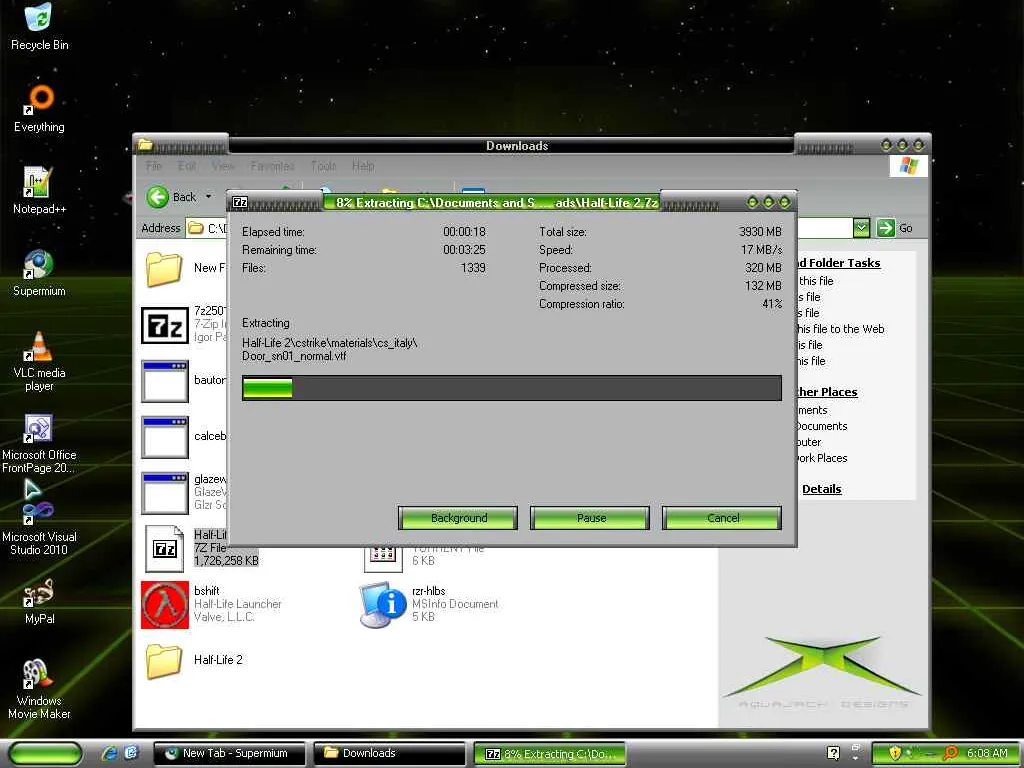Switch to Downloads taskbar item
Image resolution: width=1024 pixels, height=768 pixels.
pyautogui.click(x=389, y=753)
